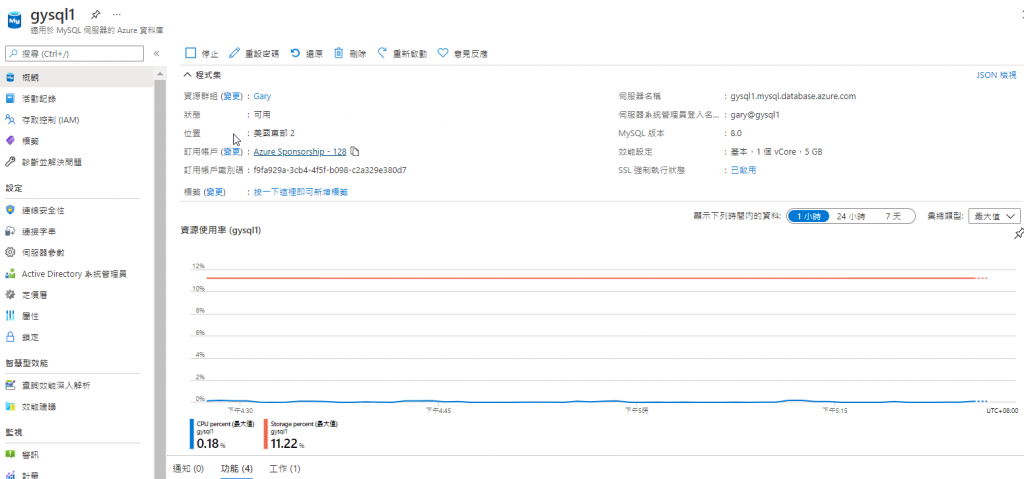Screen dimensions: 1024x479
Task: Pin resource usage chart to dashboard
Action: (1017, 234)
